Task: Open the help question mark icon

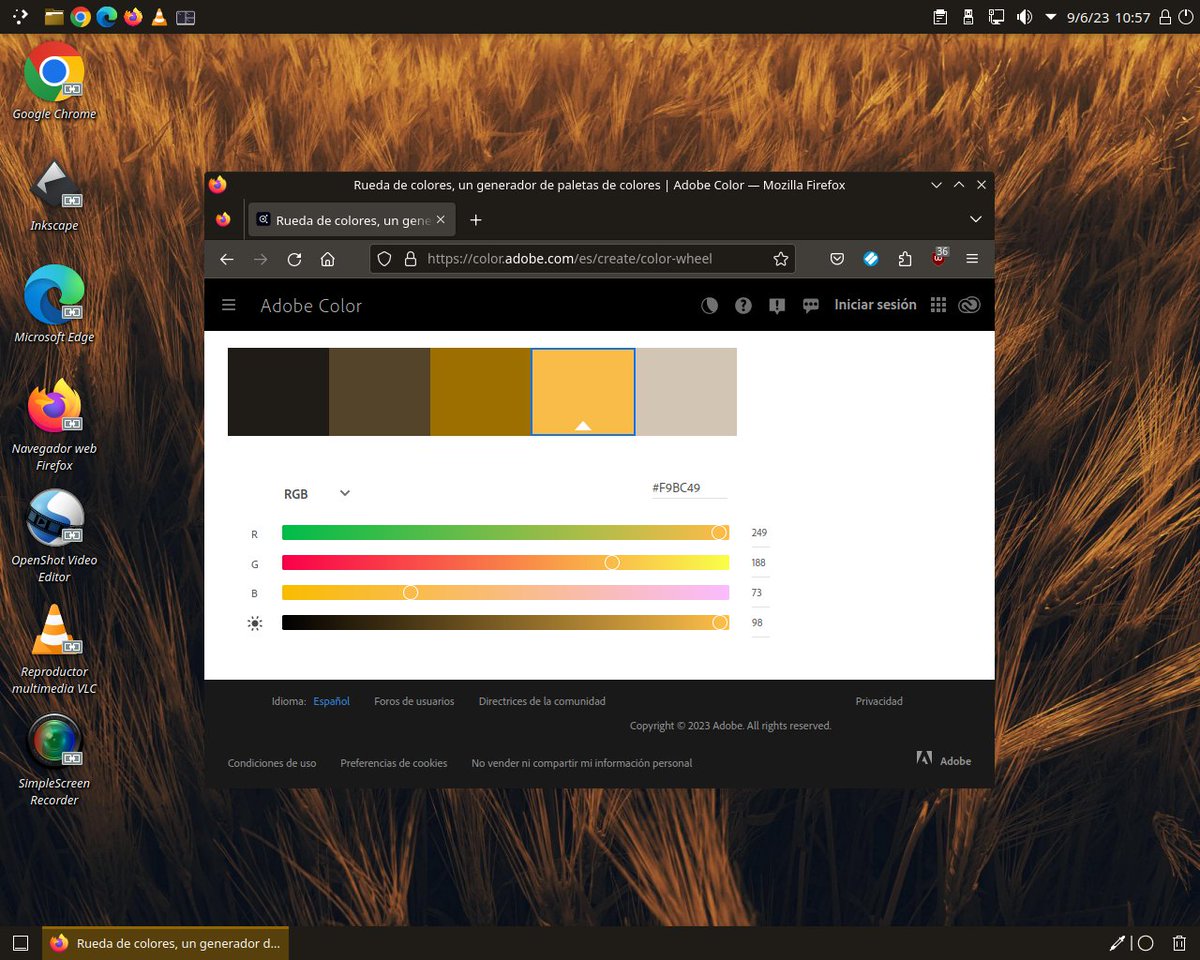Action: 743,306
